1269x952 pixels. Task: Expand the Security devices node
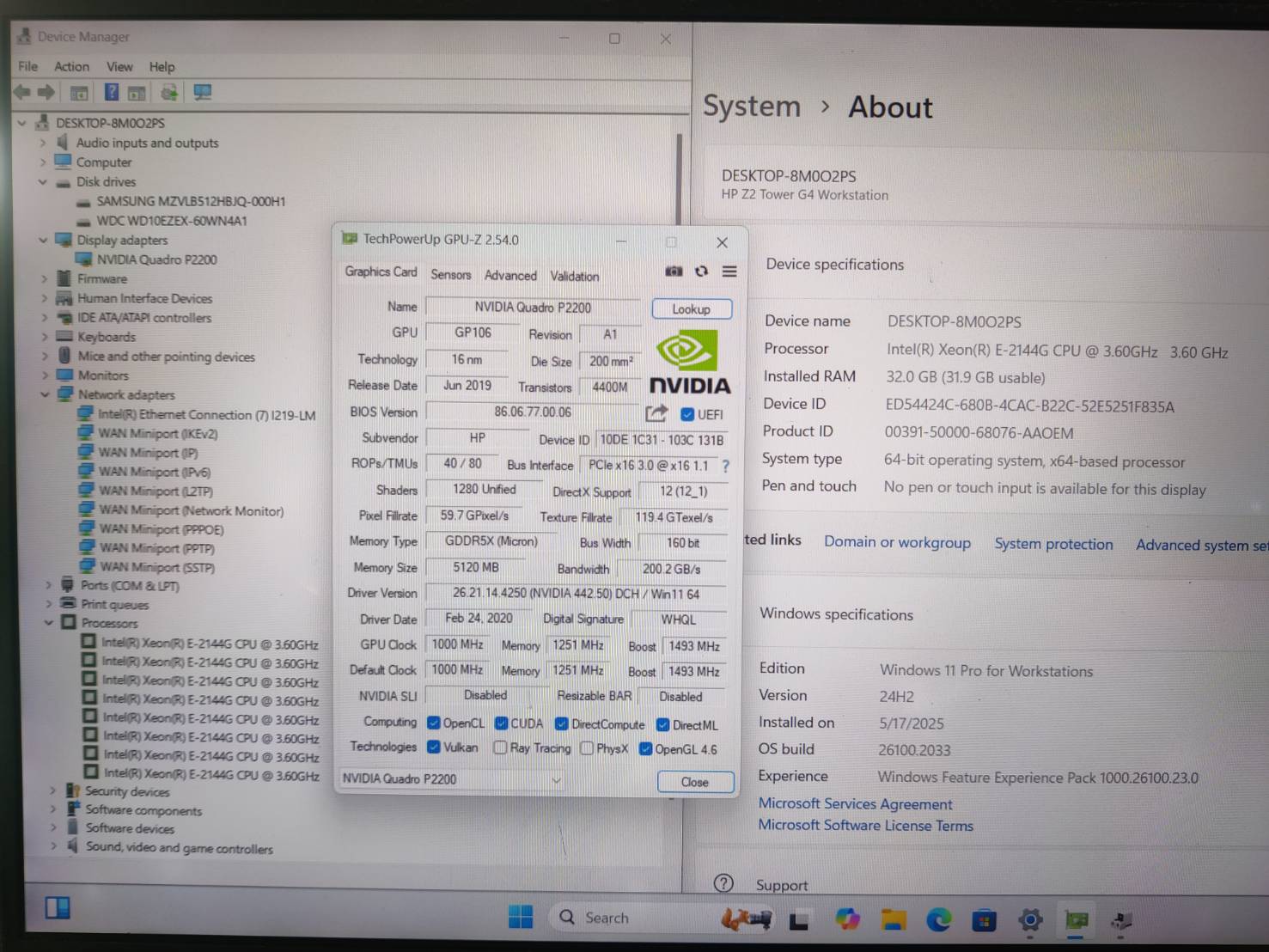(52, 790)
